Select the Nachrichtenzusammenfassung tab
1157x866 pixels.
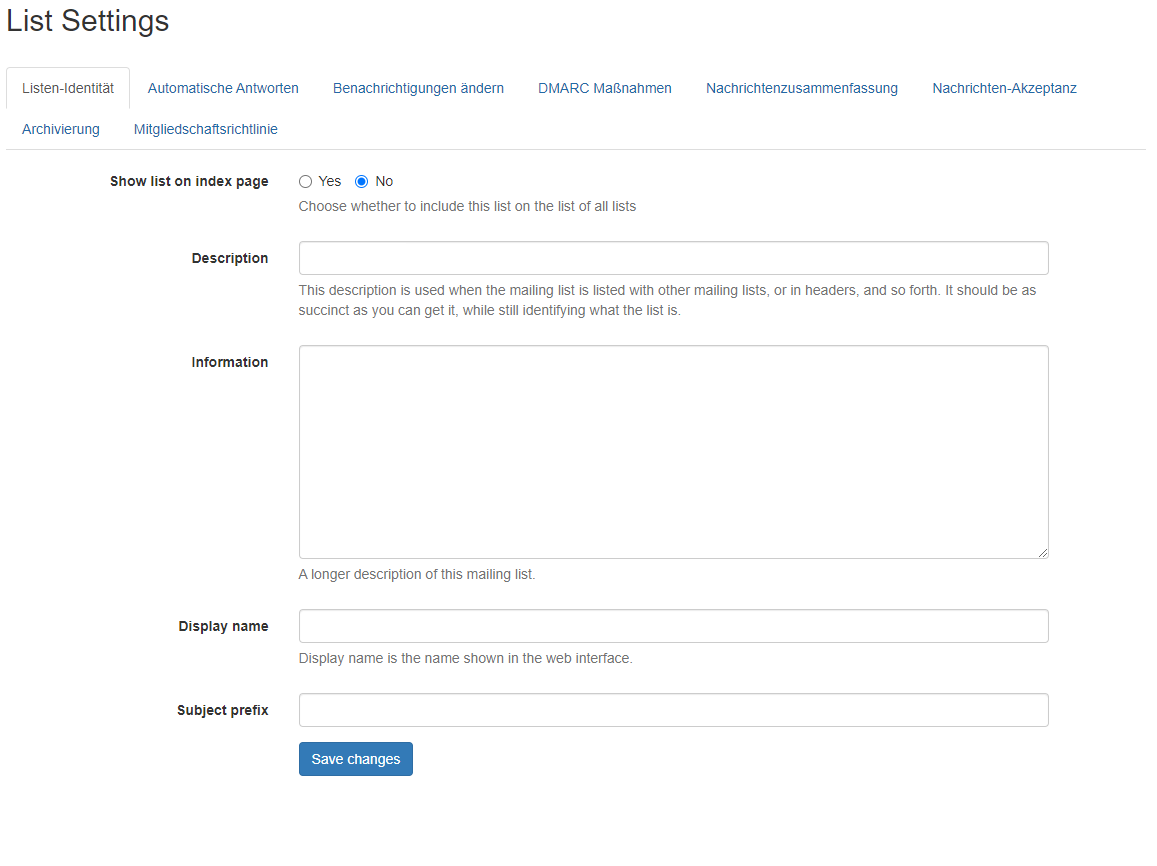point(801,88)
